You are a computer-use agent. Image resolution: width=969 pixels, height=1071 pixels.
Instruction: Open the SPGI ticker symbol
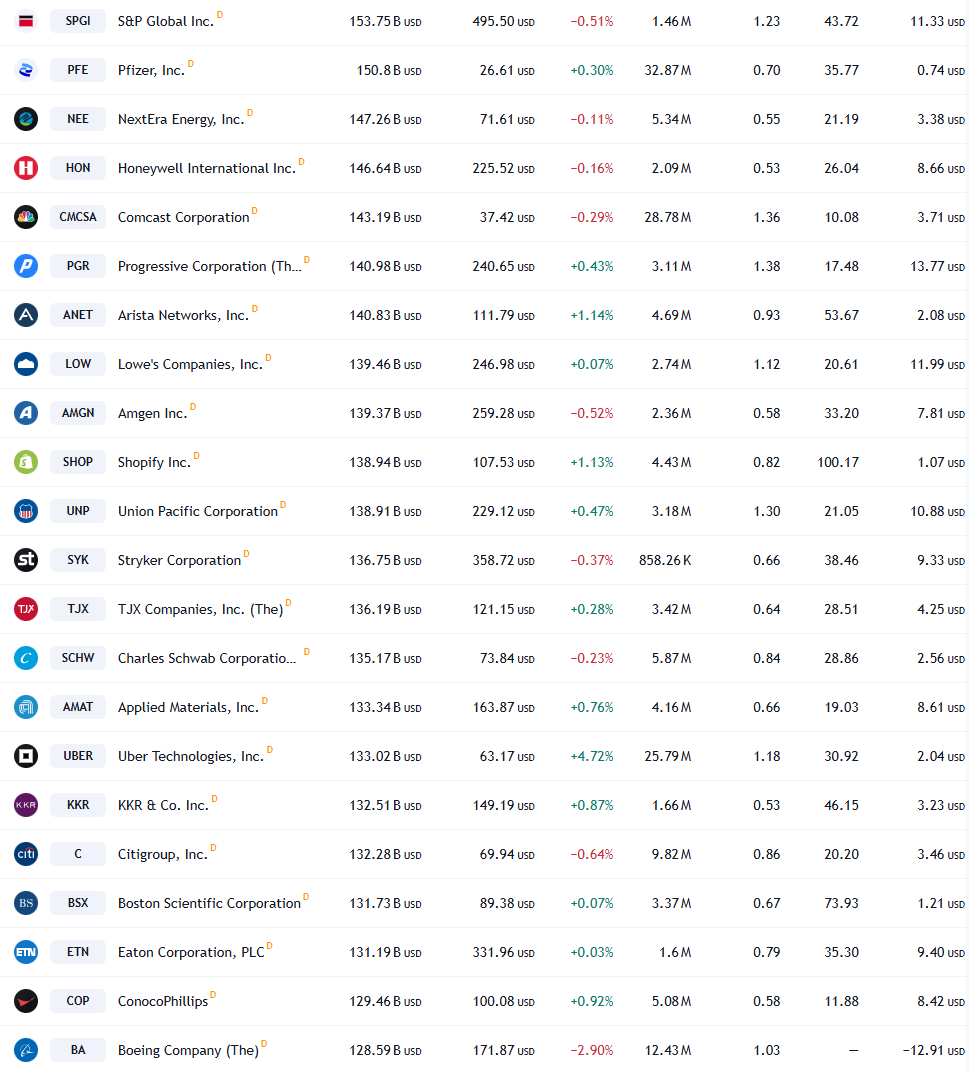pos(78,21)
